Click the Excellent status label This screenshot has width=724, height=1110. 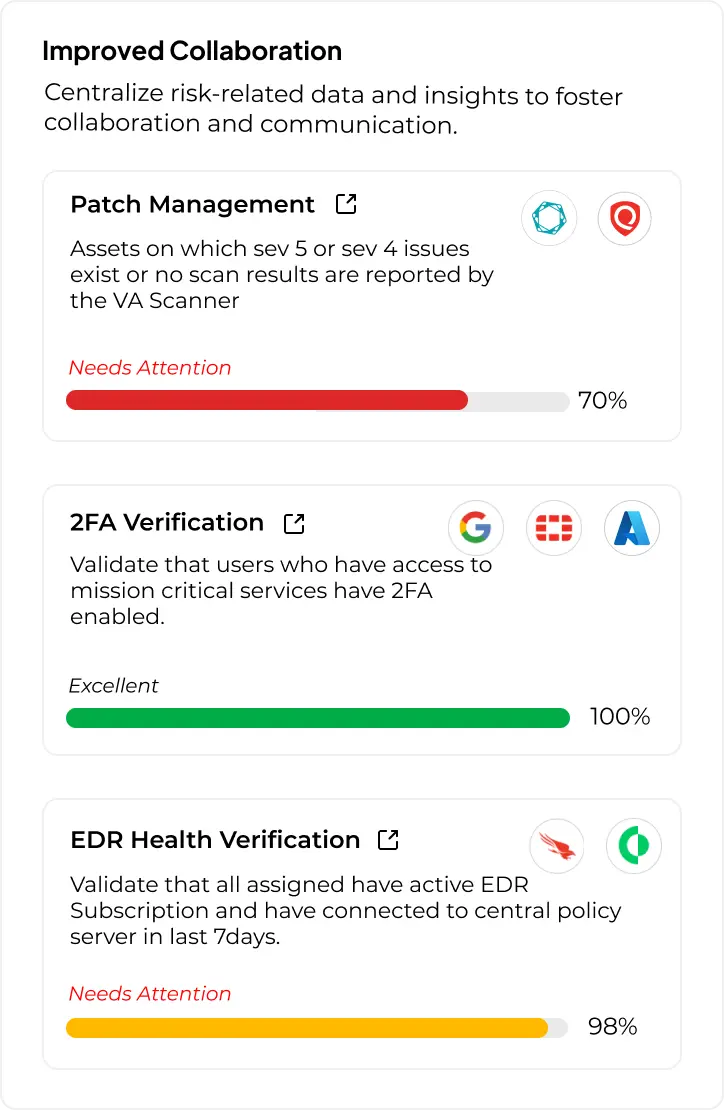click(113, 686)
